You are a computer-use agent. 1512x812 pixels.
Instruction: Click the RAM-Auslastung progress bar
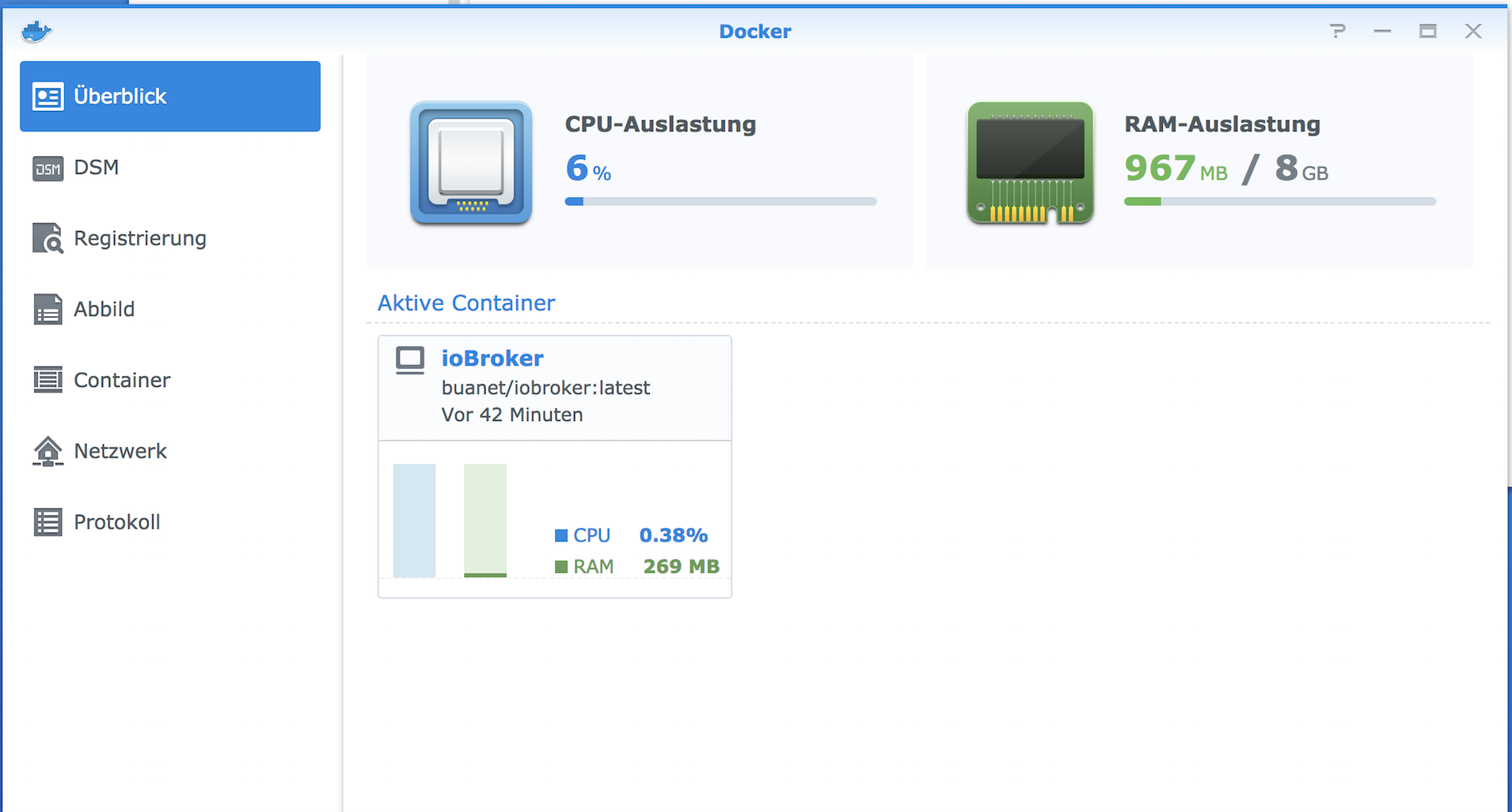(1280, 202)
